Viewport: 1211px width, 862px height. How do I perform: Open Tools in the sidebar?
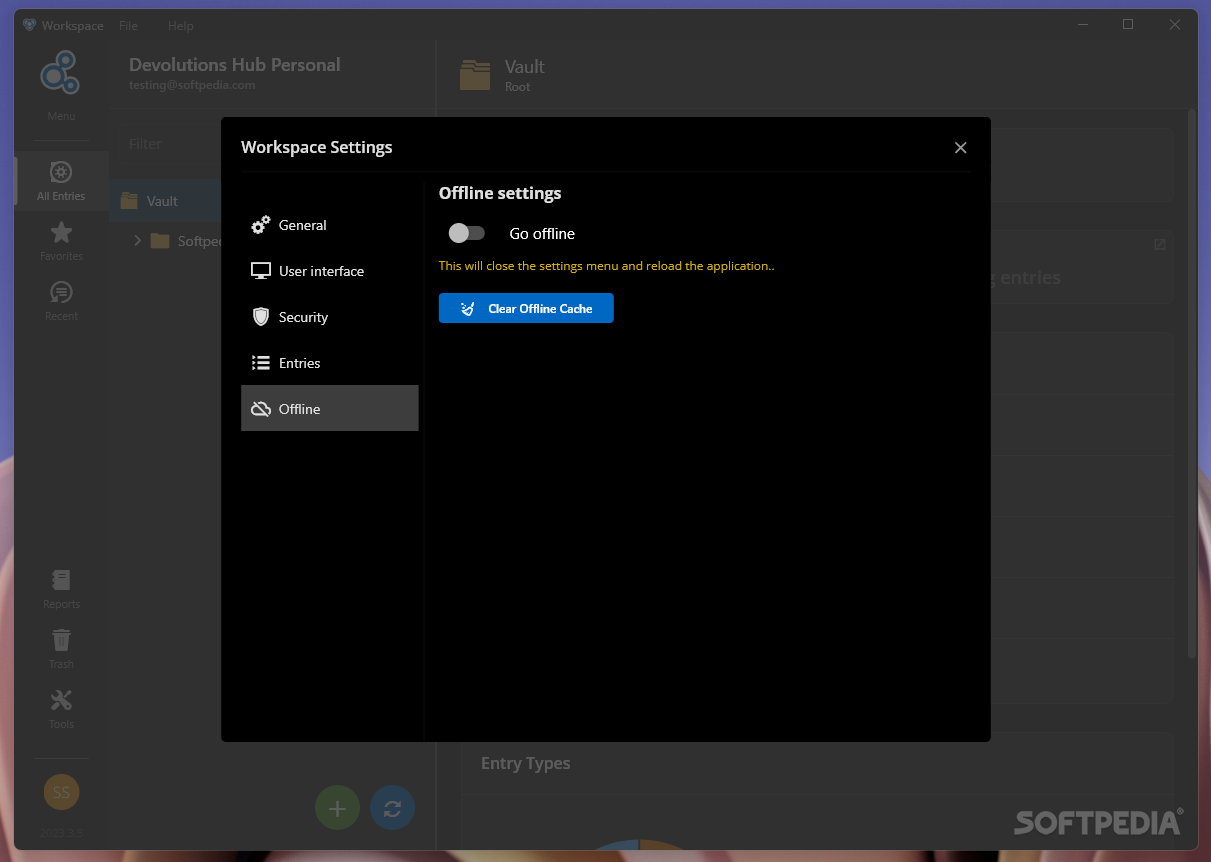pos(61,709)
